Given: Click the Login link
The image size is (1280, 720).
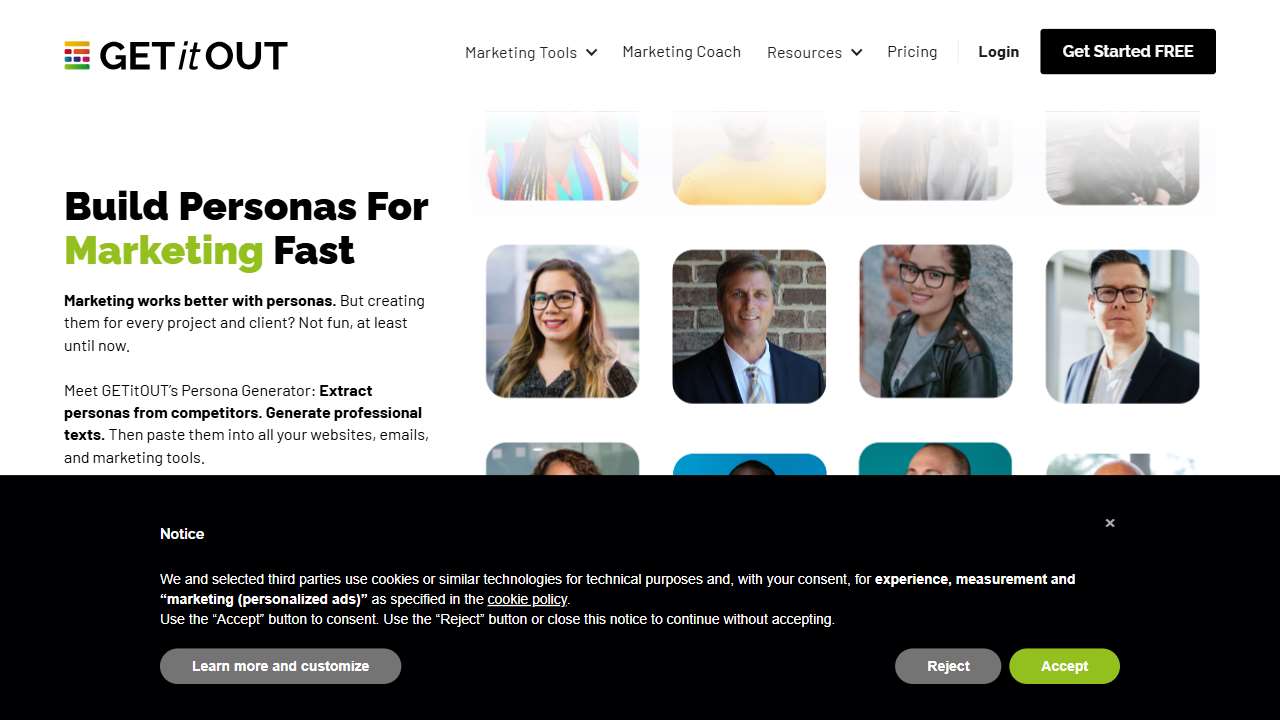Looking at the screenshot, I should 999,52.
